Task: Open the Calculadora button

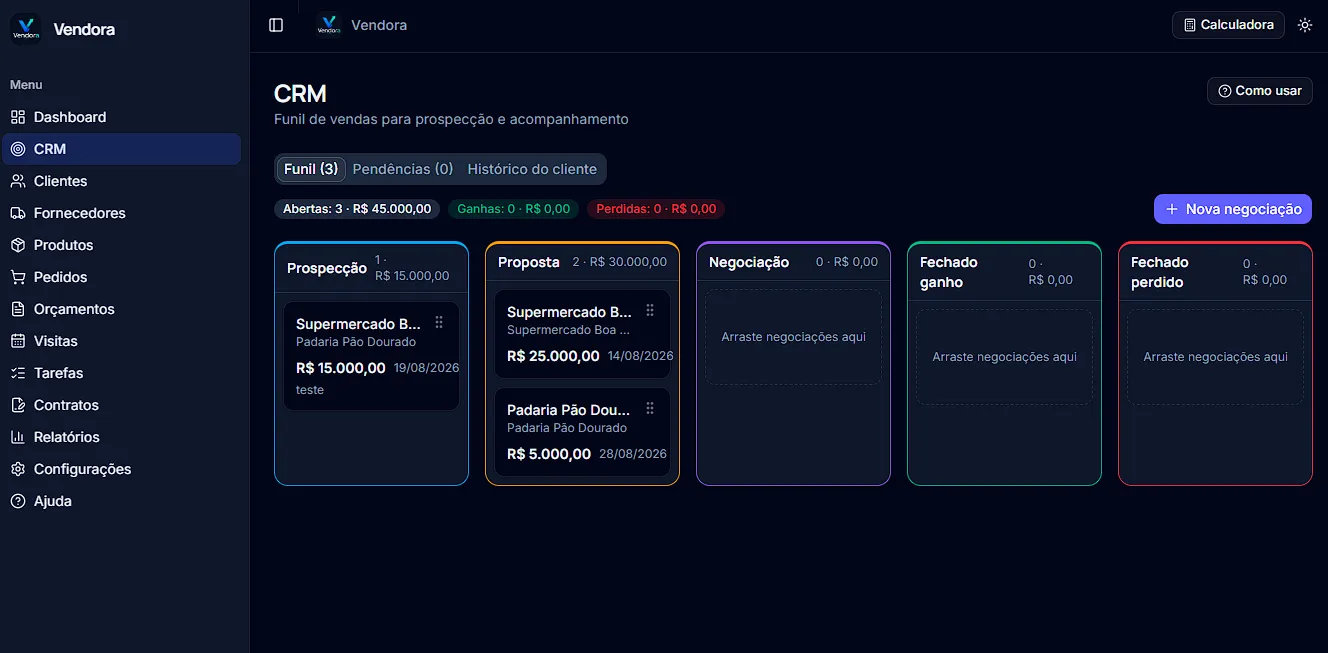Action: 1228,25
